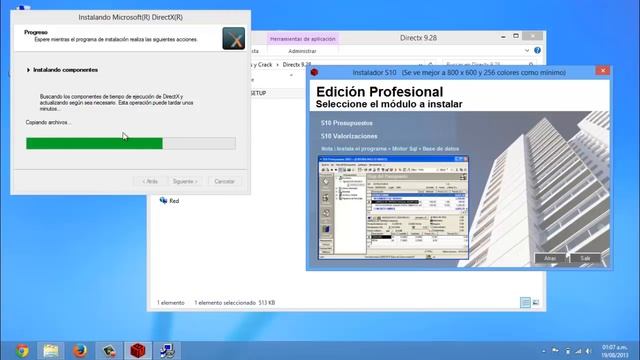Click the red S10 installer taskbar icon
This screenshot has width=640, height=360.
point(138,351)
